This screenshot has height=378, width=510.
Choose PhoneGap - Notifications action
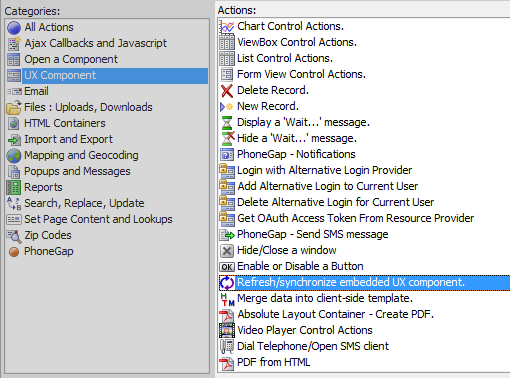point(296,154)
